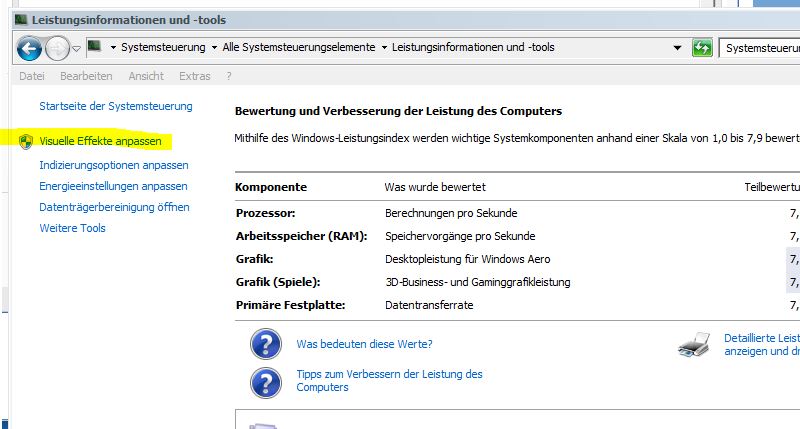Select Grafik (Spiele) row label
Viewport: 800px width, 429px height.
click(278, 282)
